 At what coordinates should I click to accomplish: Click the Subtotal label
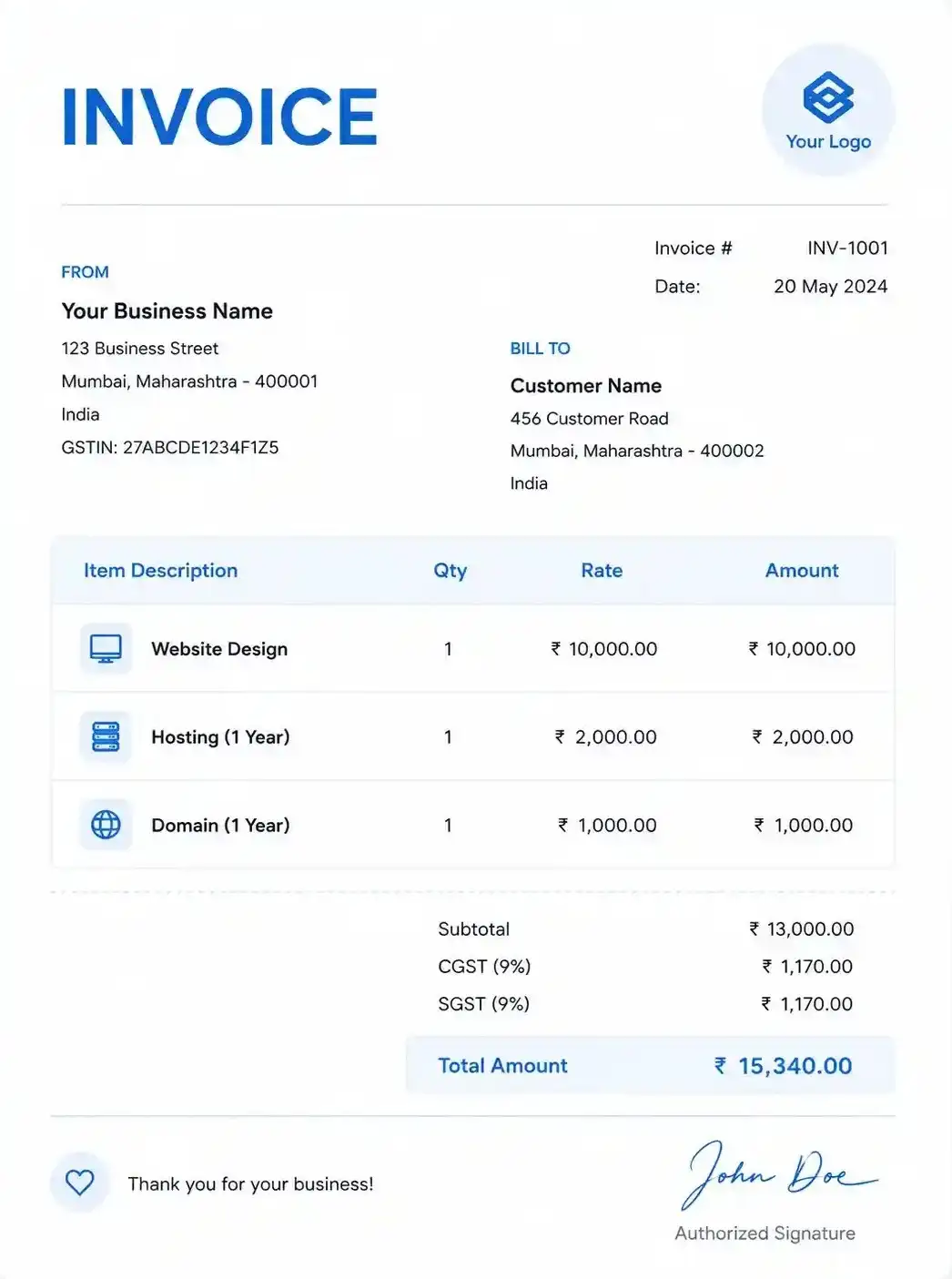pyautogui.click(x=473, y=929)
